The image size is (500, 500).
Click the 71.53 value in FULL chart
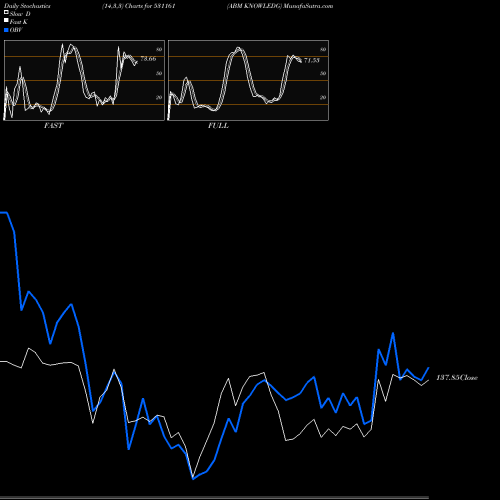click(x=312, y=60)
